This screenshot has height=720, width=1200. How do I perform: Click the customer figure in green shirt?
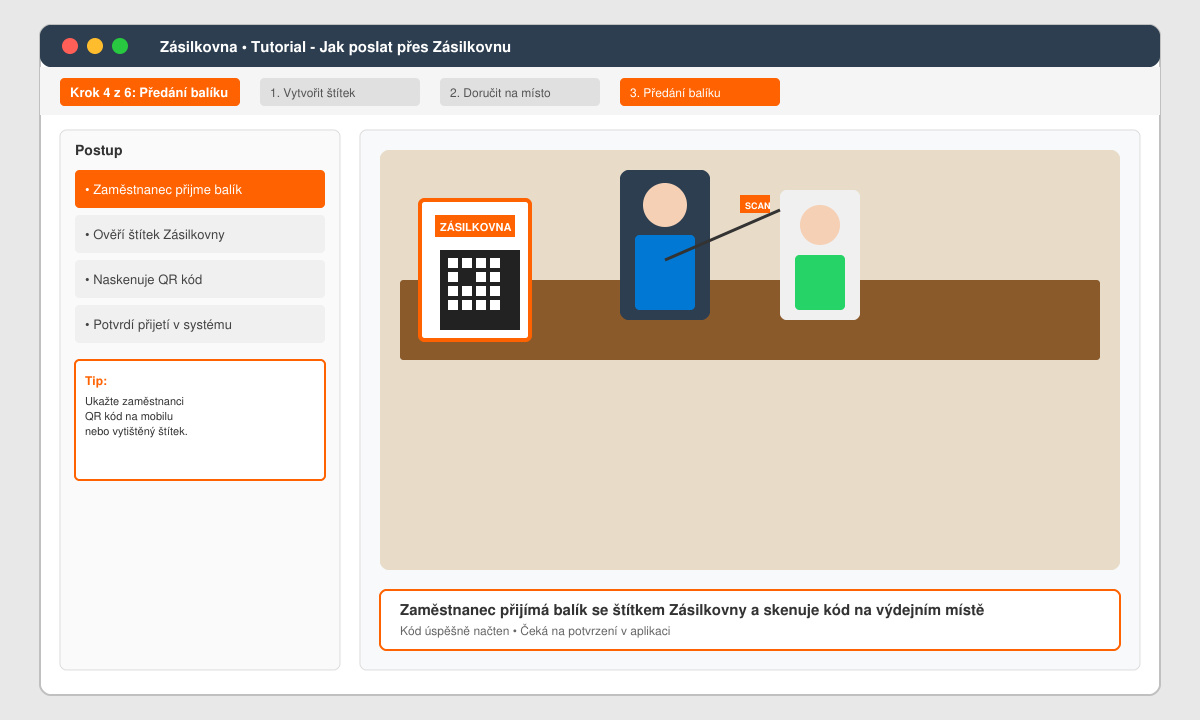click(x=820, y=255)
